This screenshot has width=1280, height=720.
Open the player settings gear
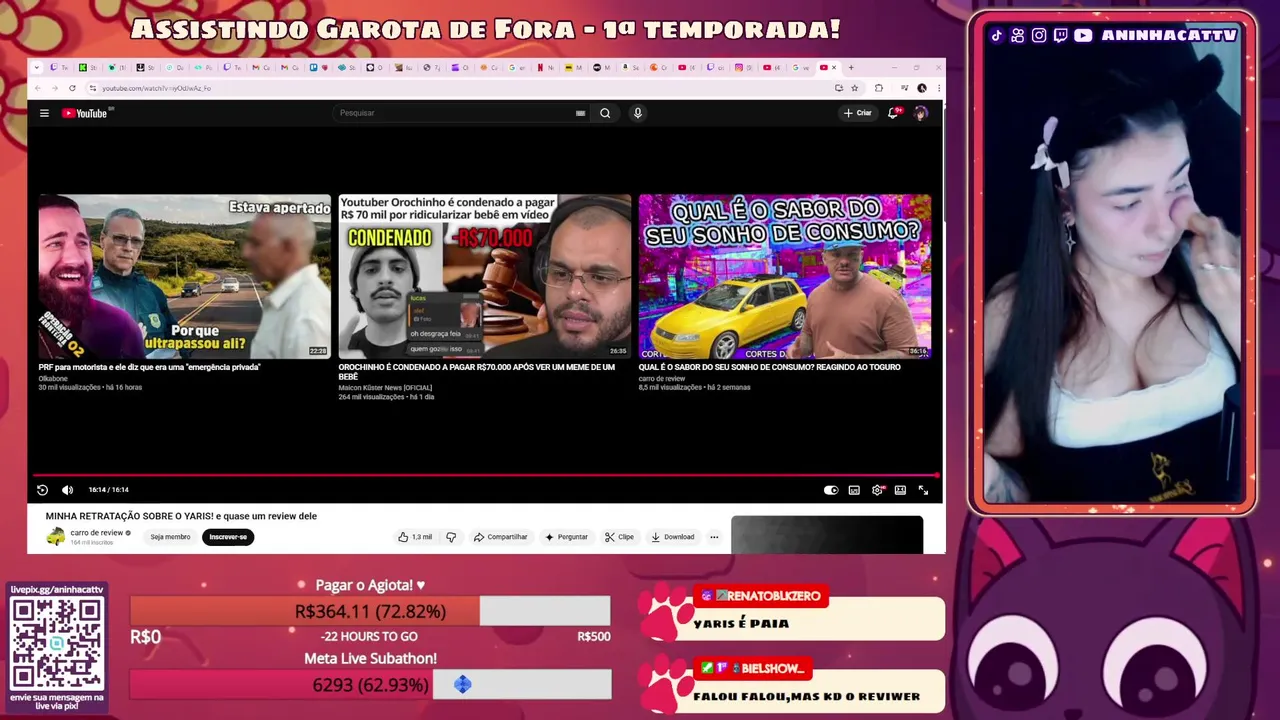pos(877,490)
